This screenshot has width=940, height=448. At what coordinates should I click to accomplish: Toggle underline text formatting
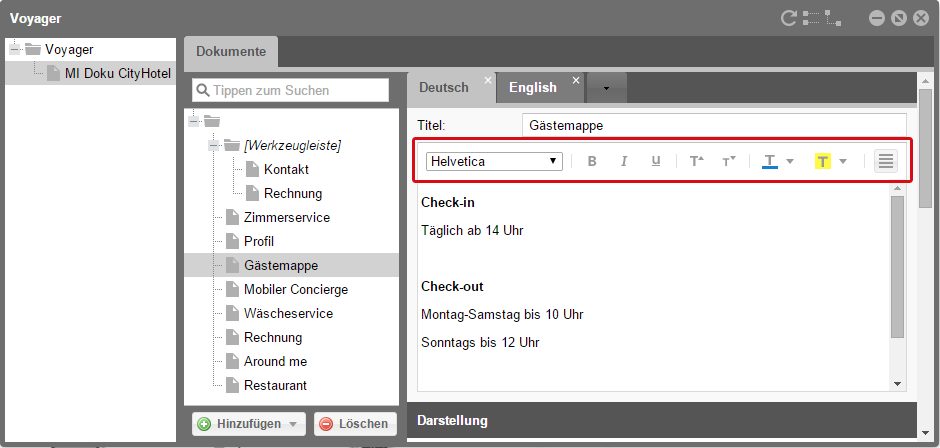coord(656,161)
